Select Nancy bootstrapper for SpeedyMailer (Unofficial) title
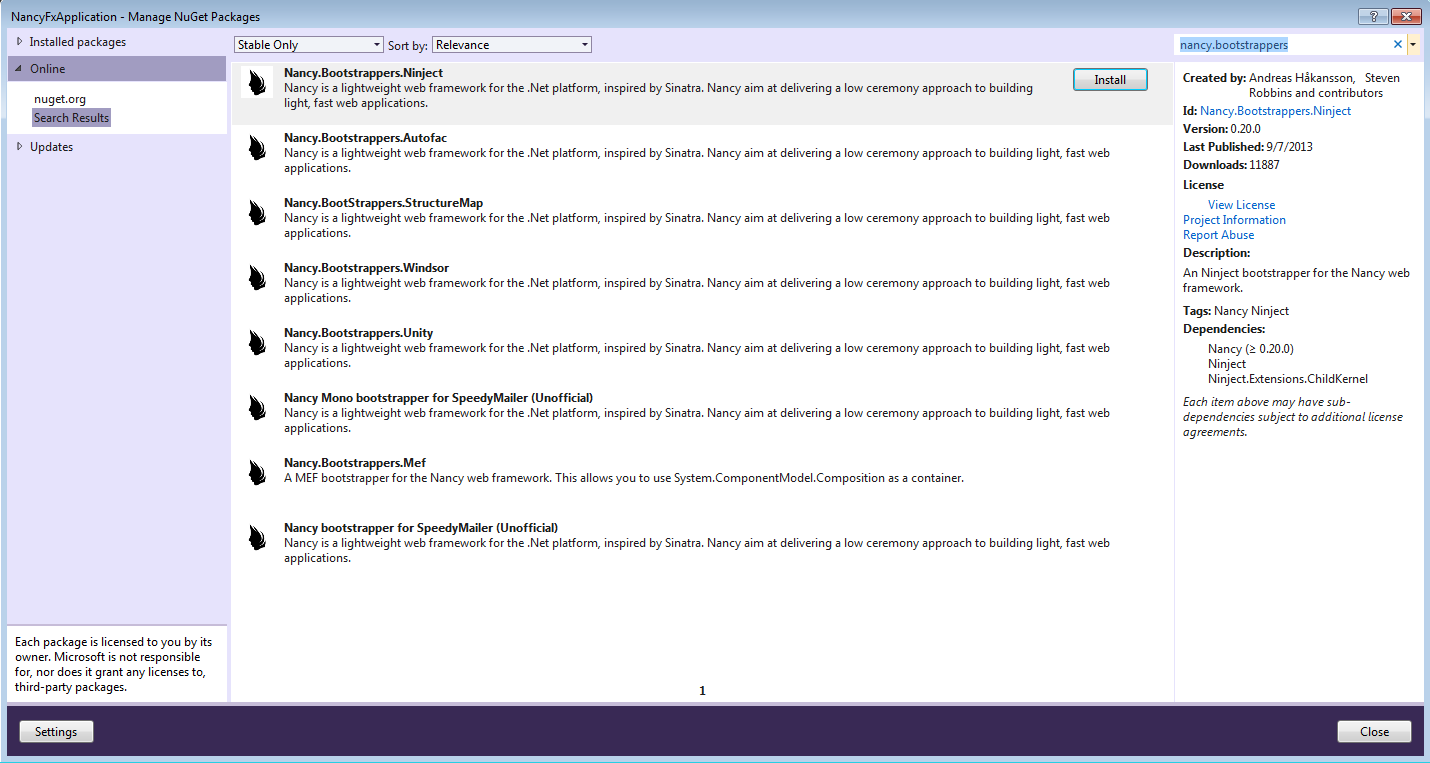This screenshot has height=763, width=1430. (x=421, y=528)
